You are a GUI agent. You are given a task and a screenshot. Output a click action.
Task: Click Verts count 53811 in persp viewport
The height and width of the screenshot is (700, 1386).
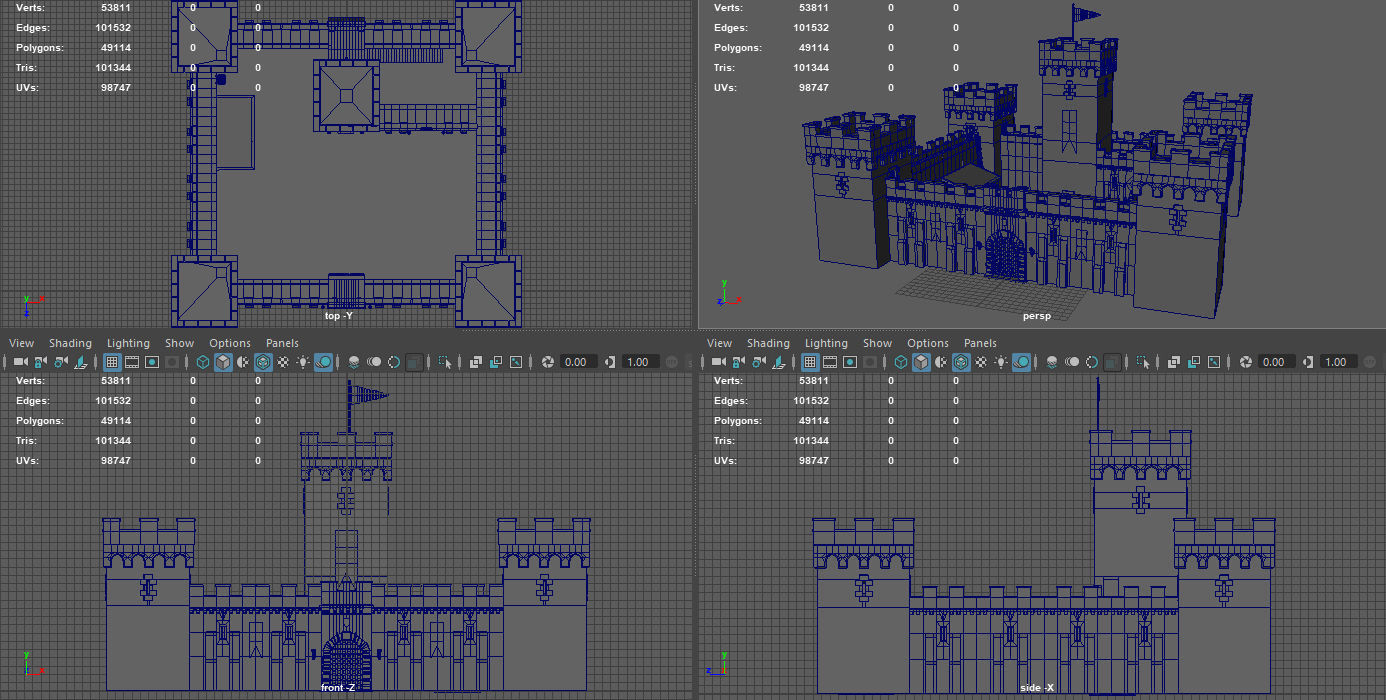[x=814, y=8]
